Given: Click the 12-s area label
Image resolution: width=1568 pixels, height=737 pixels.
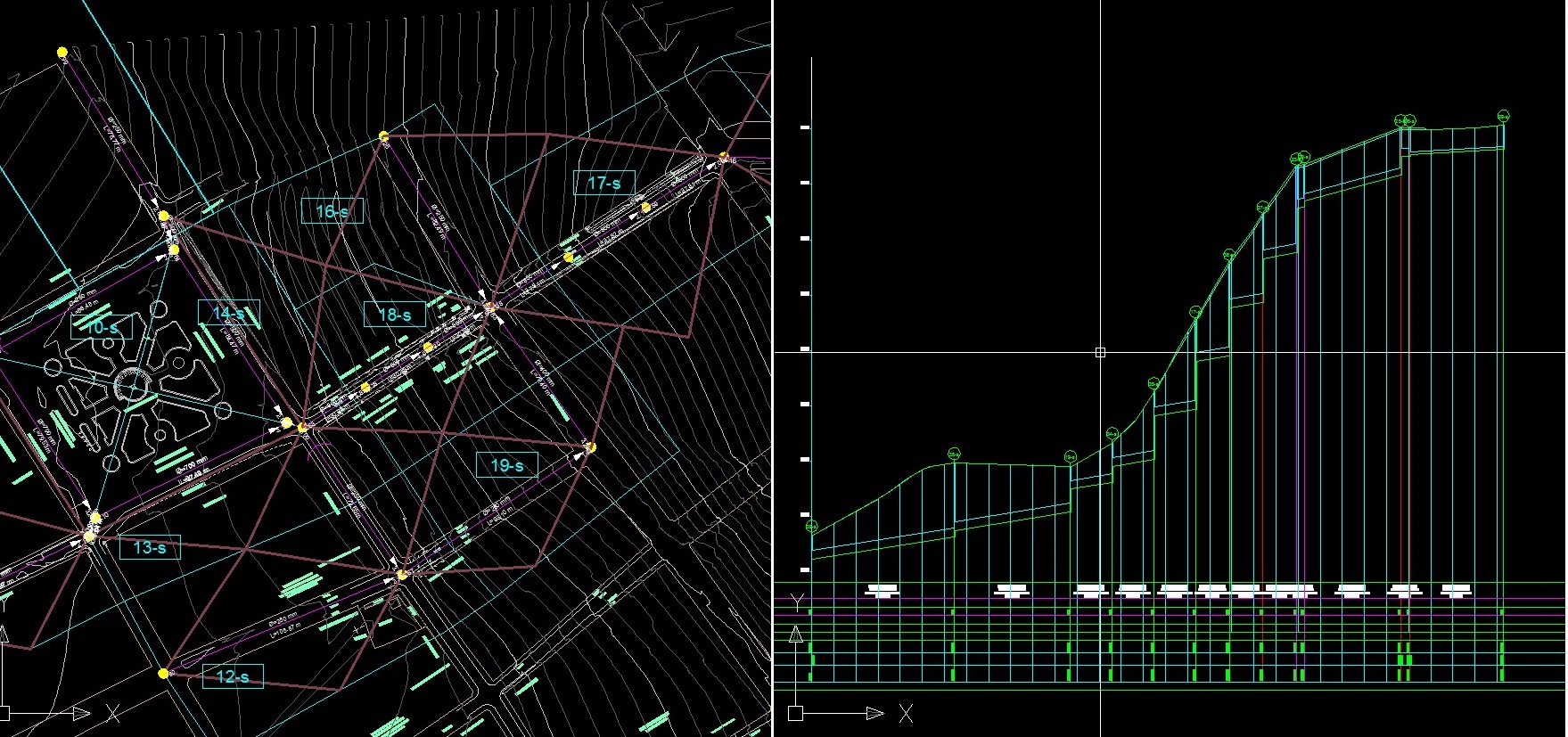Looking at the screenshot, I should (233, 676).
